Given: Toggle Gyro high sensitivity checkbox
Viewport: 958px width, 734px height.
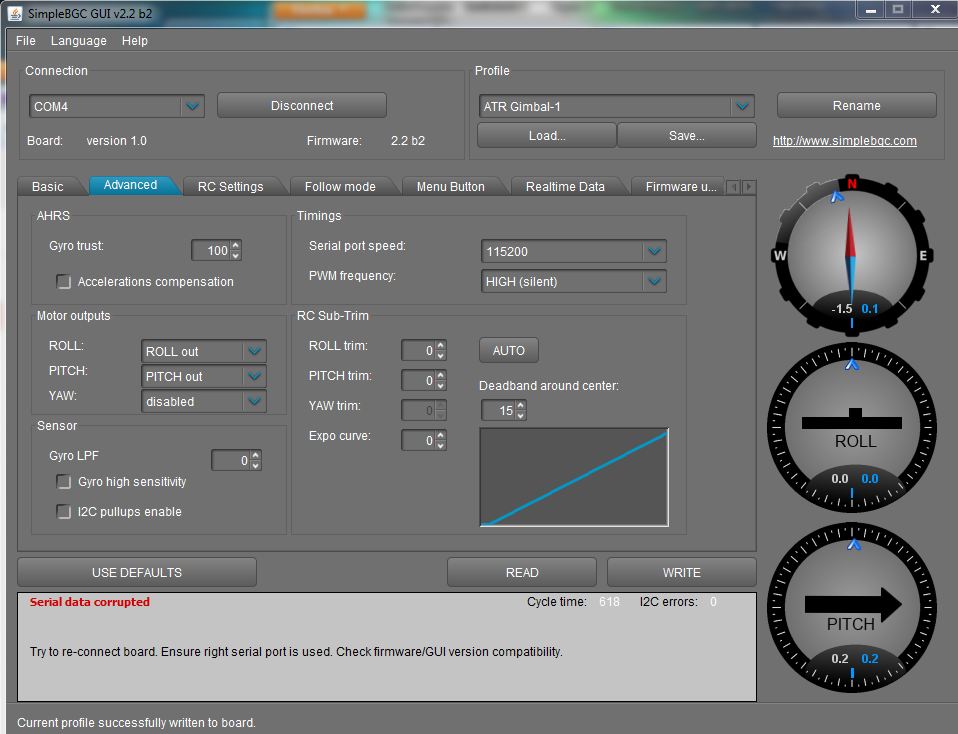Looking at the screenshot, I should [64, 482].
